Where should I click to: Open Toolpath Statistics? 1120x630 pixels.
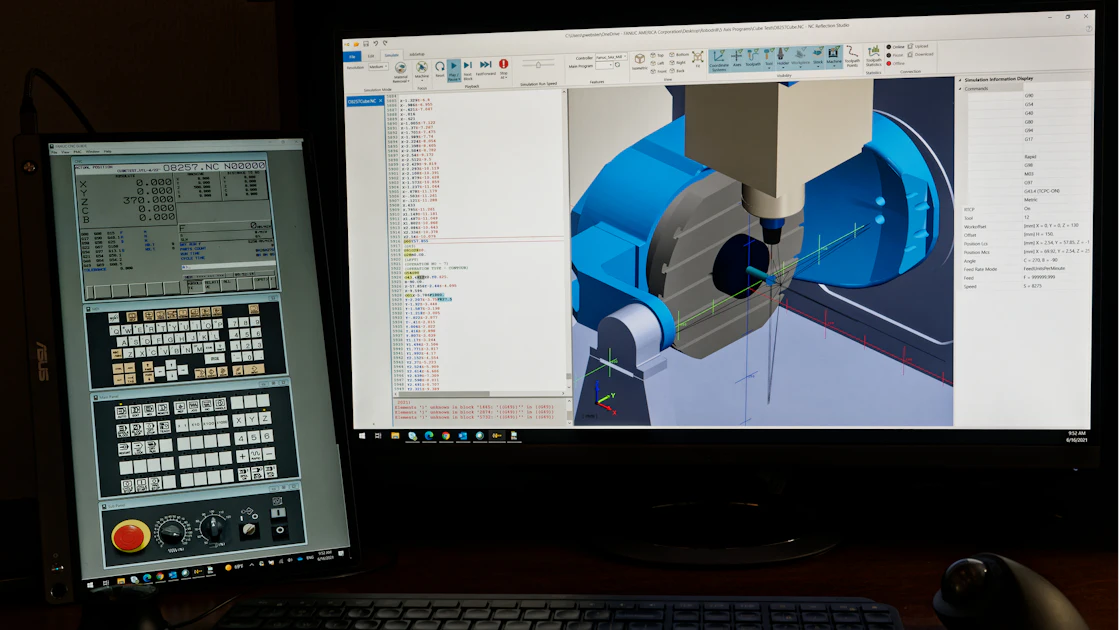874,58
